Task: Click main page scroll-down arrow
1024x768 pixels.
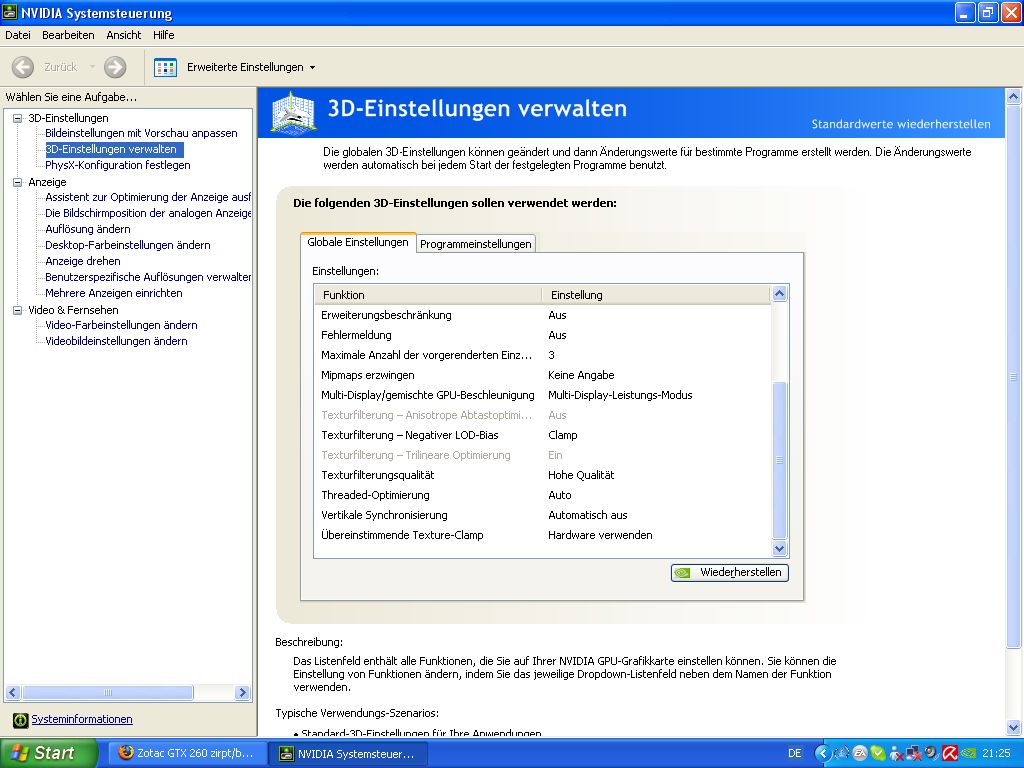Action: point(1014,727)
